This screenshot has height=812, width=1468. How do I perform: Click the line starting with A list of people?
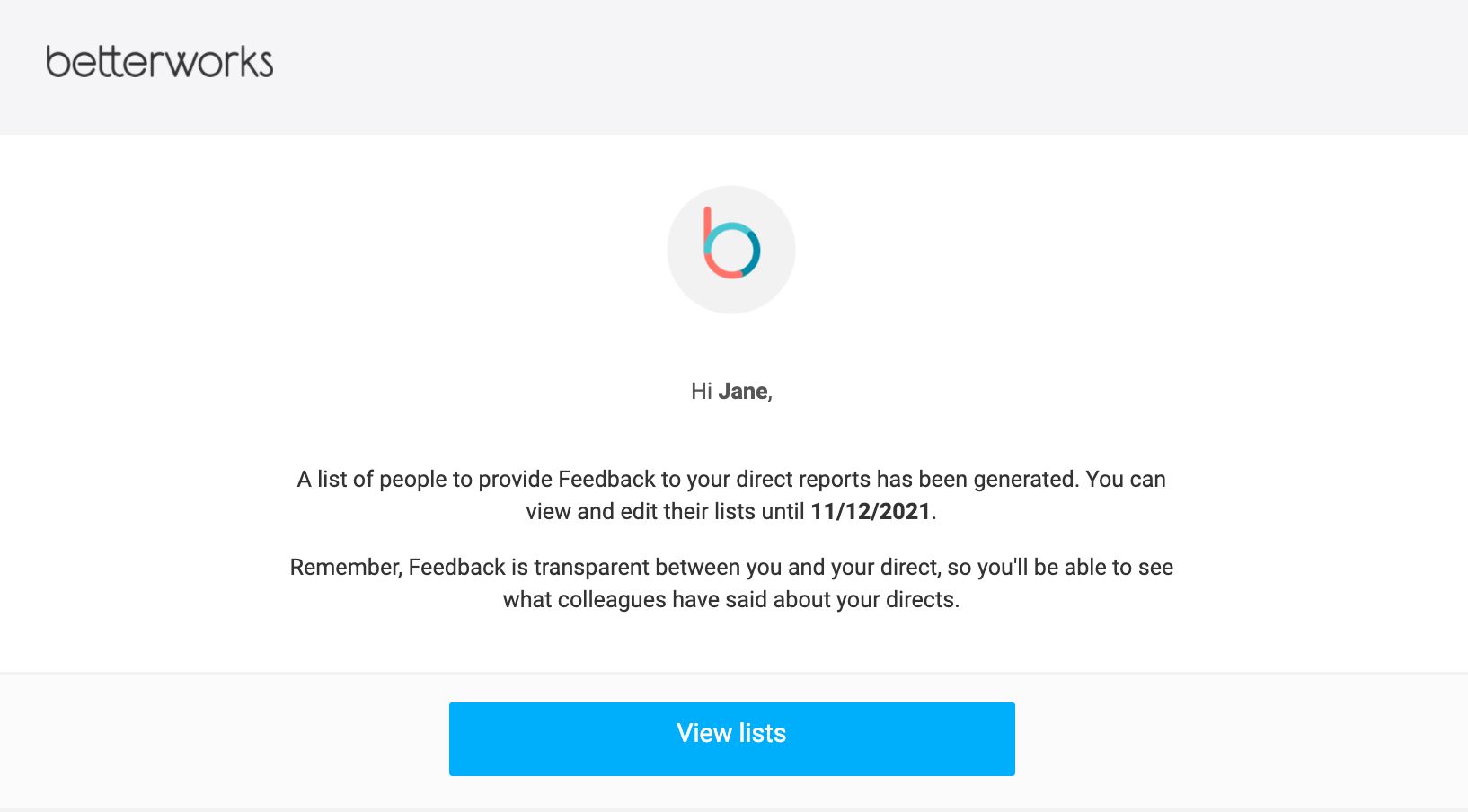(731, 480)
